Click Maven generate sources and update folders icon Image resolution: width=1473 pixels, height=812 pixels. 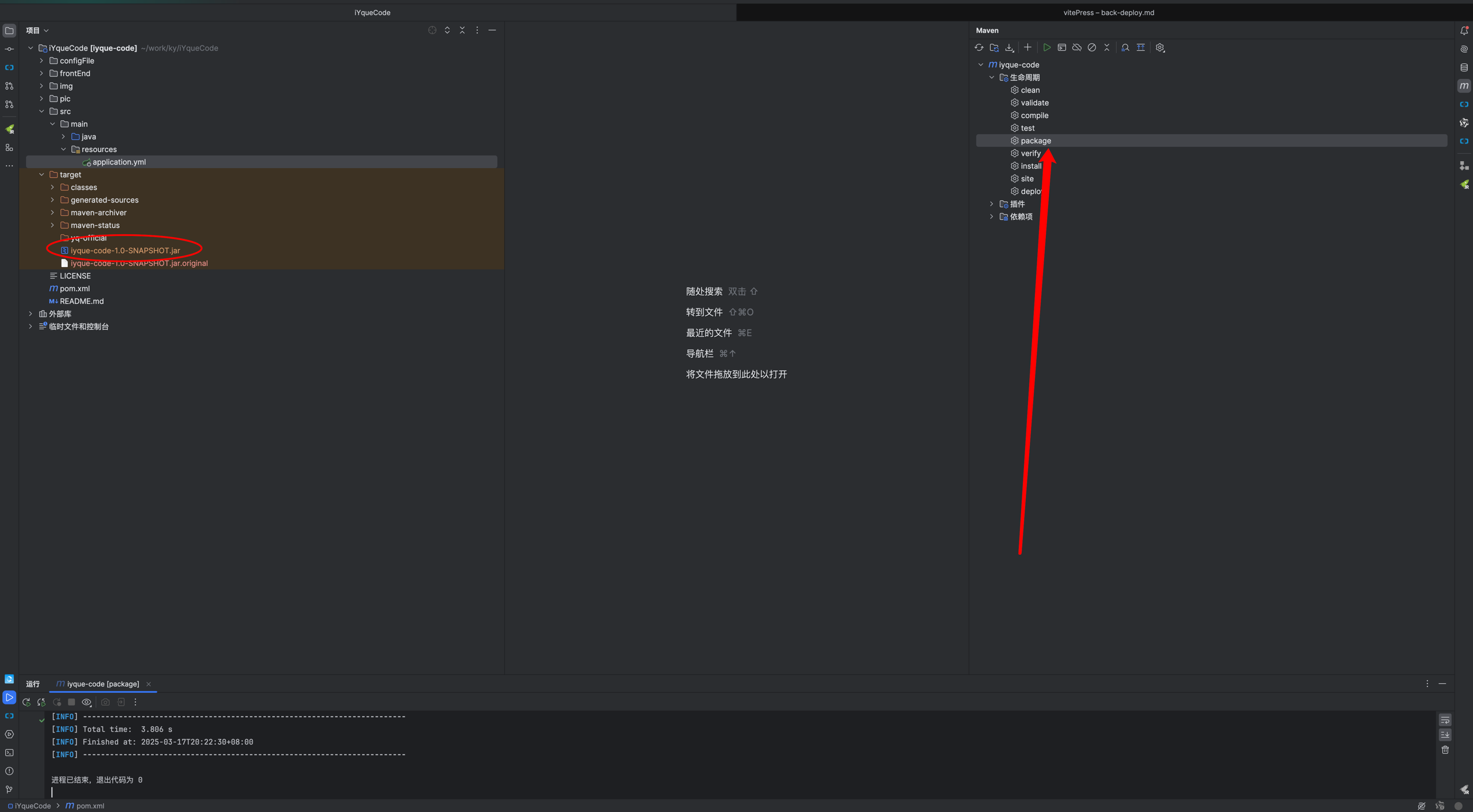pyautogui.click(x=994, y=48)
